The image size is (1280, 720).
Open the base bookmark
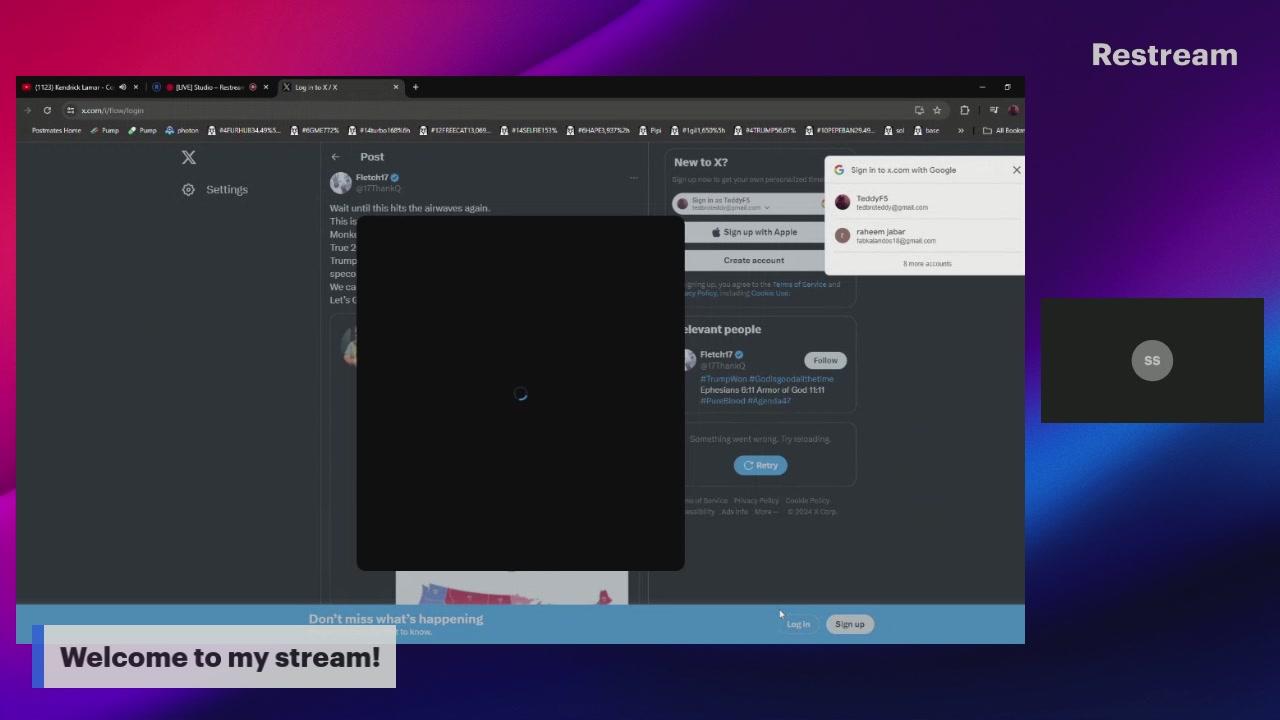click(927, 130)
